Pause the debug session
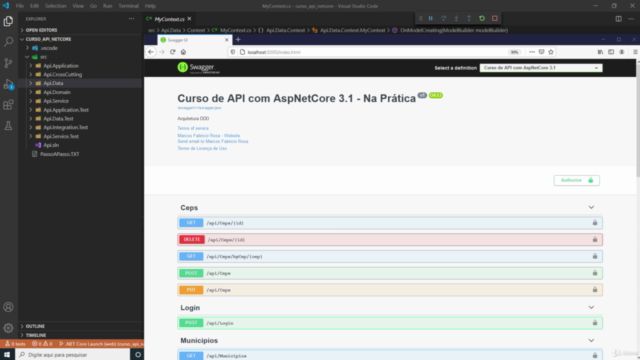 point(431,18)
